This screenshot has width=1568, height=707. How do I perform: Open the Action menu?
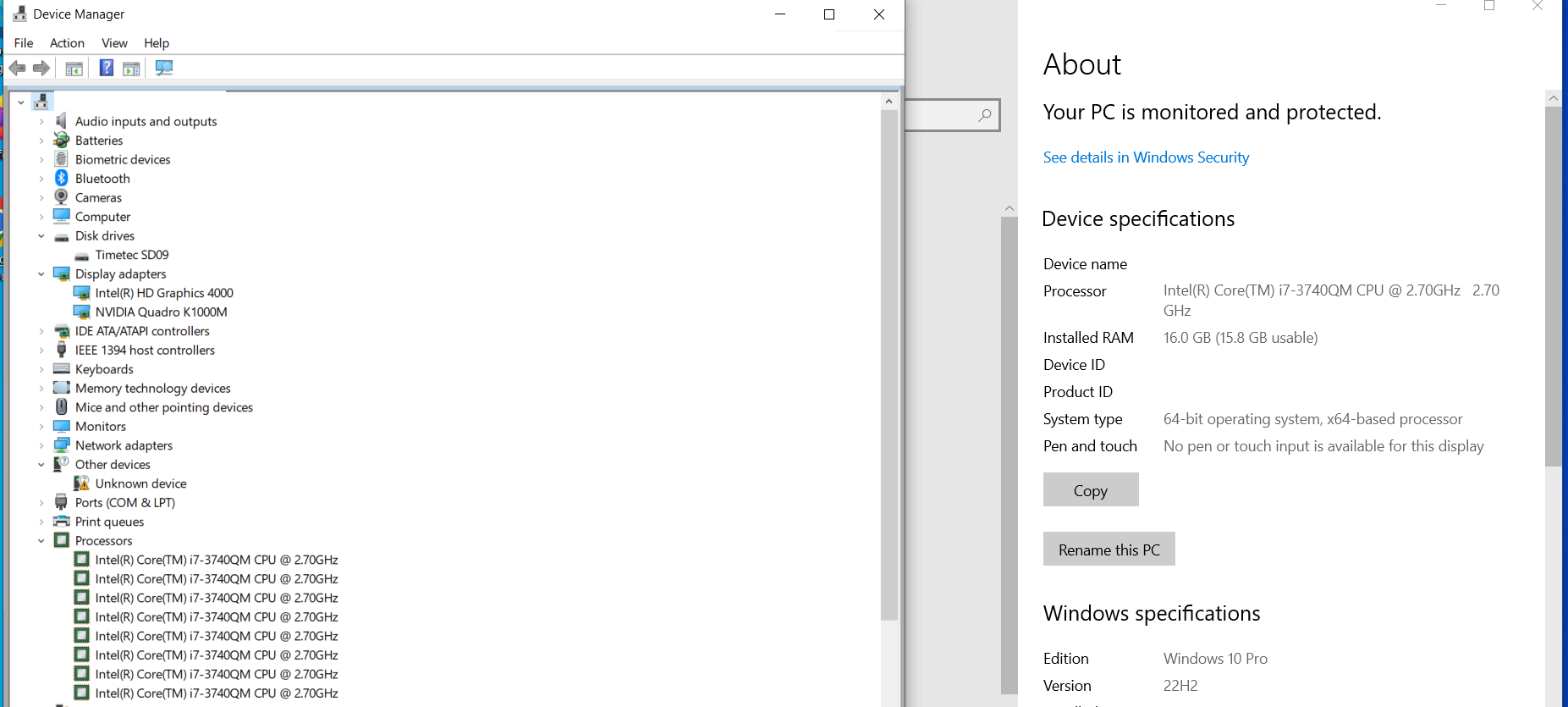(67, 43)
